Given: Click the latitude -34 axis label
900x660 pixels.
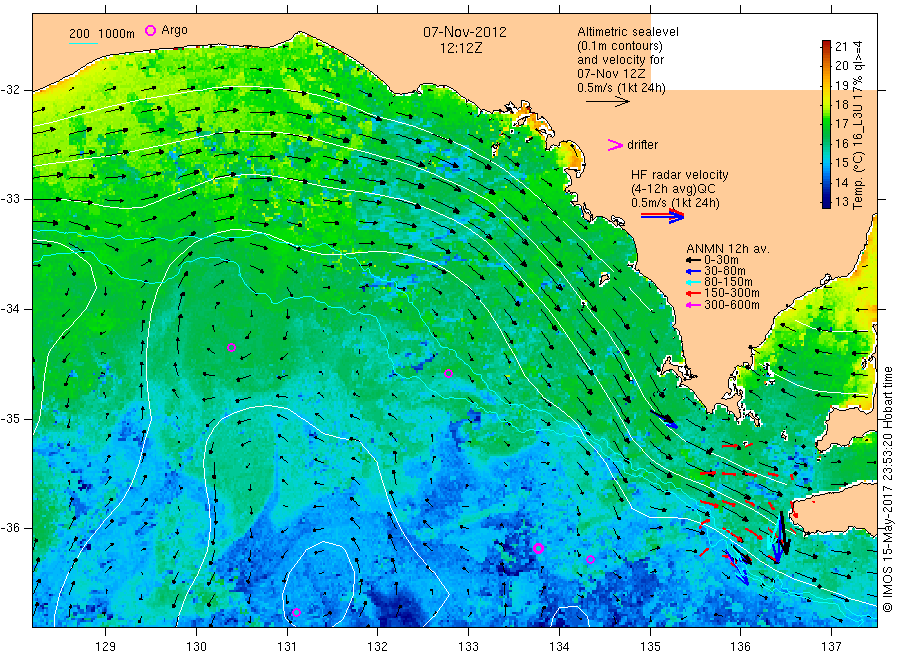Looking at the screenshot, I should [x=10, y=309].
